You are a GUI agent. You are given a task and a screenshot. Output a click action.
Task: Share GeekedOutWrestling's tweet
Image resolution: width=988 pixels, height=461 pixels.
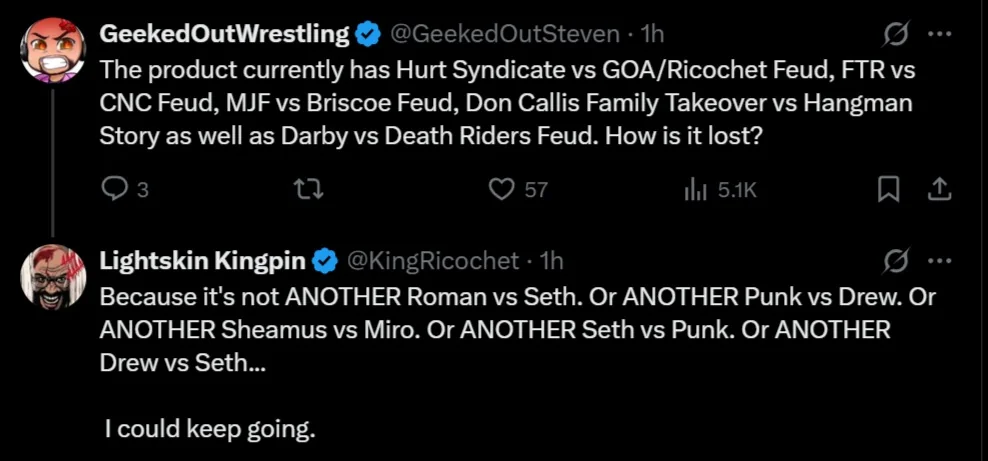click(x=940, y=189)
